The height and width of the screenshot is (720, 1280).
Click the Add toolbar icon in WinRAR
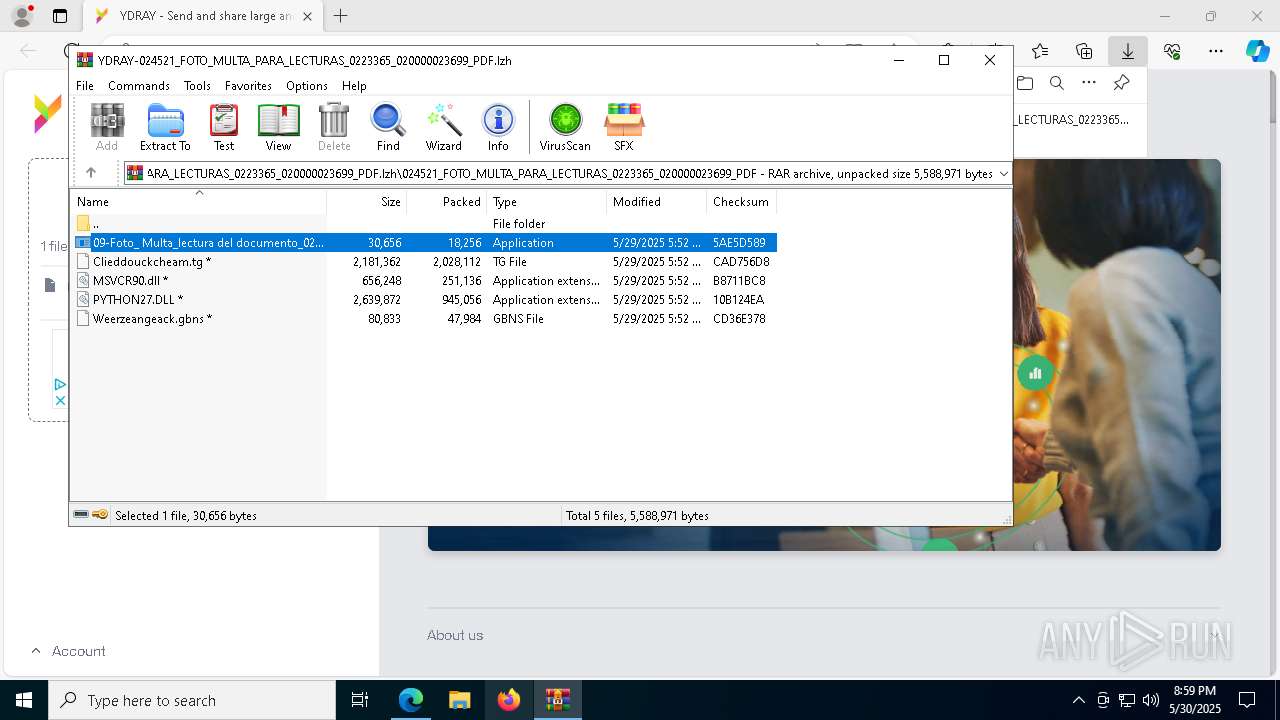click(x=107, y=127)
